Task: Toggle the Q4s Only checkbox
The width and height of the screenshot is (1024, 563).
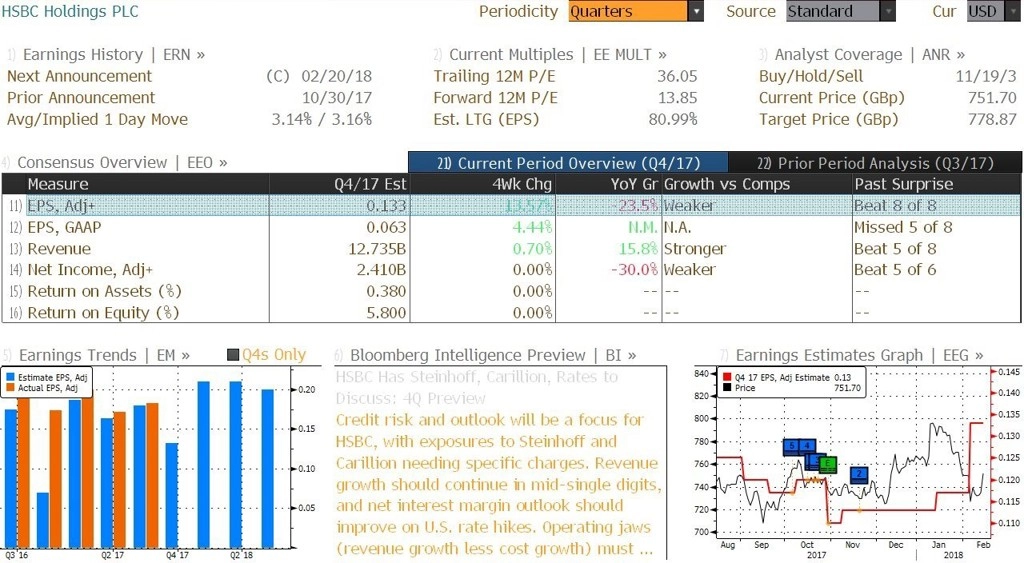Action: tap(232, 355)
